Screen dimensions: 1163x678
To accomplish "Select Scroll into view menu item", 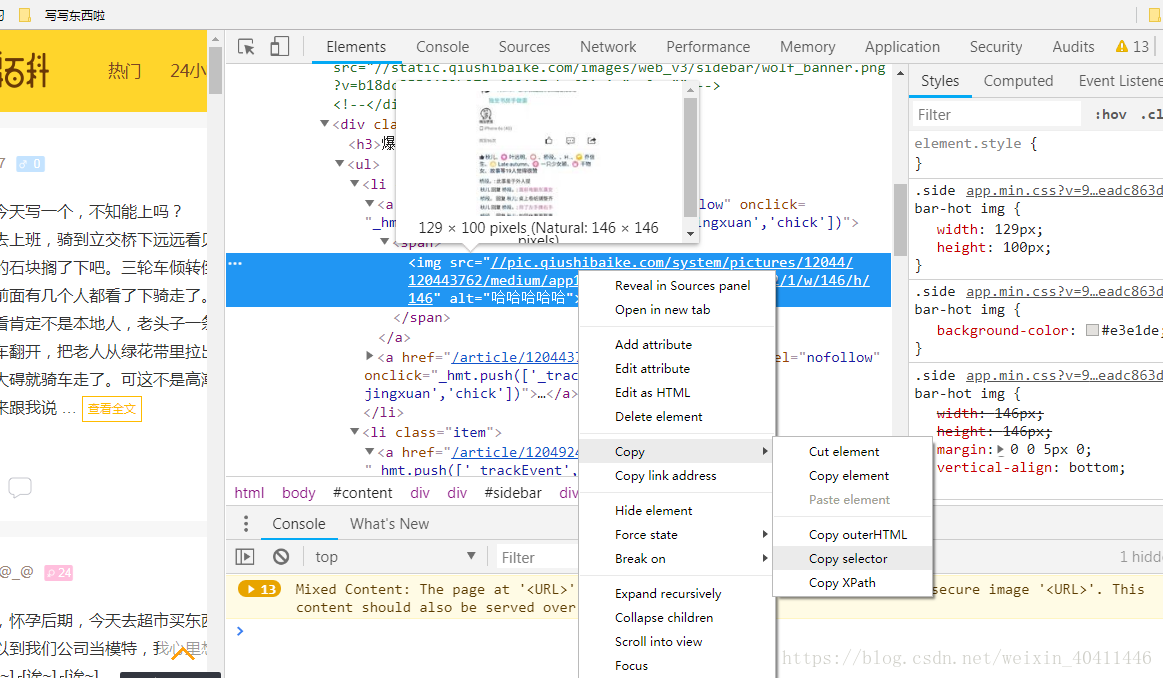I will point(676,642).
